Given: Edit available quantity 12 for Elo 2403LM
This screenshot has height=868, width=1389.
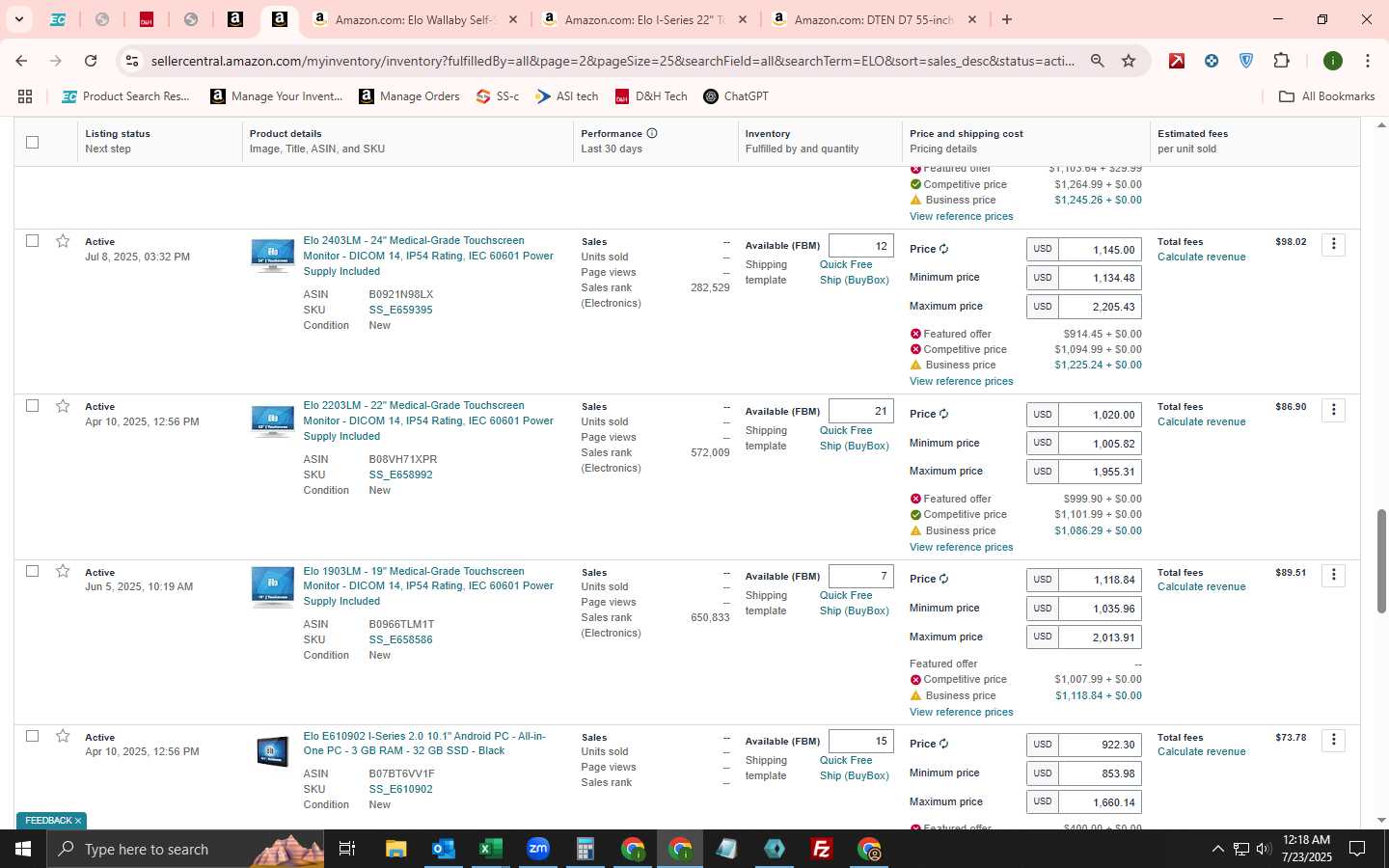Looking at the screenshot, I should tap(861, 246).
